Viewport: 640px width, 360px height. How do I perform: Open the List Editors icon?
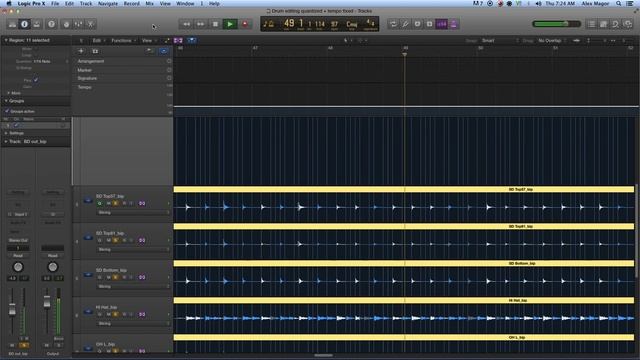pos(591,24)
